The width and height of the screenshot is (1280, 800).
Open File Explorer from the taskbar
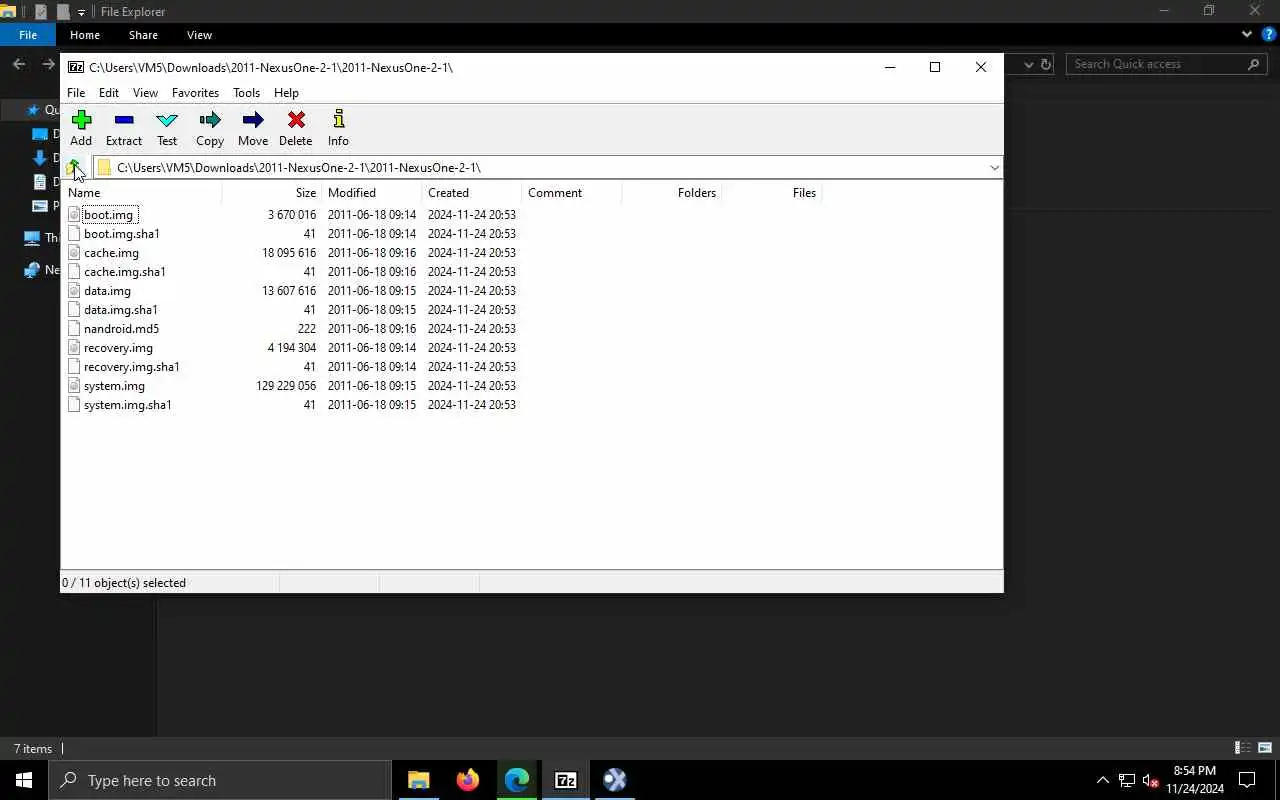(x=419, y=780)
